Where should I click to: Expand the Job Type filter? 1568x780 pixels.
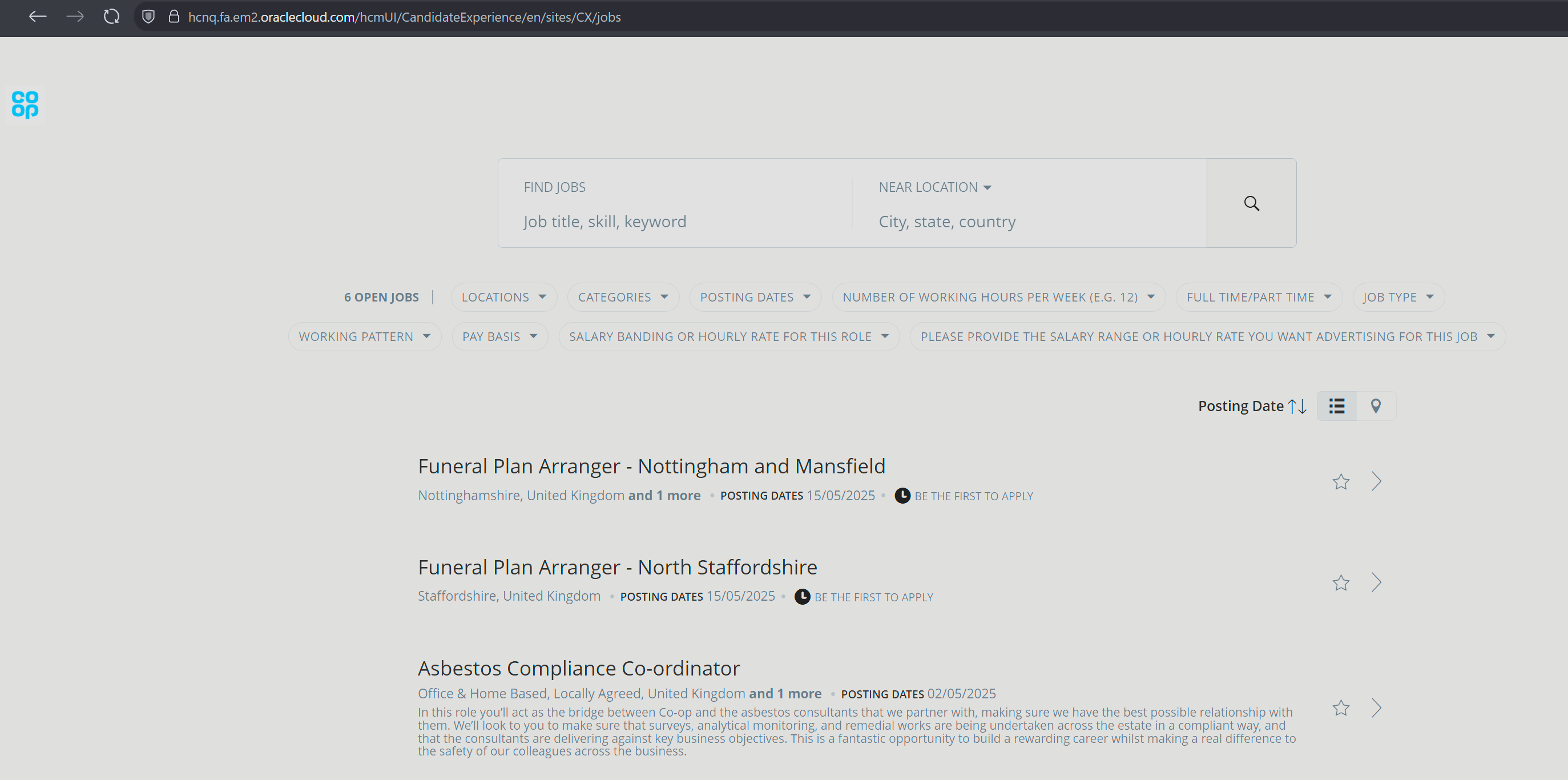click(1398, 297)
